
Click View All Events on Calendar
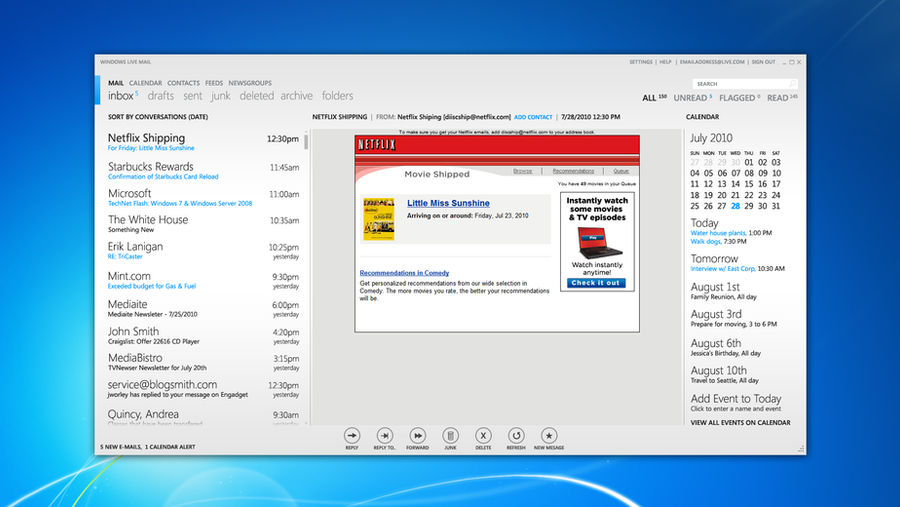point(740,423)
